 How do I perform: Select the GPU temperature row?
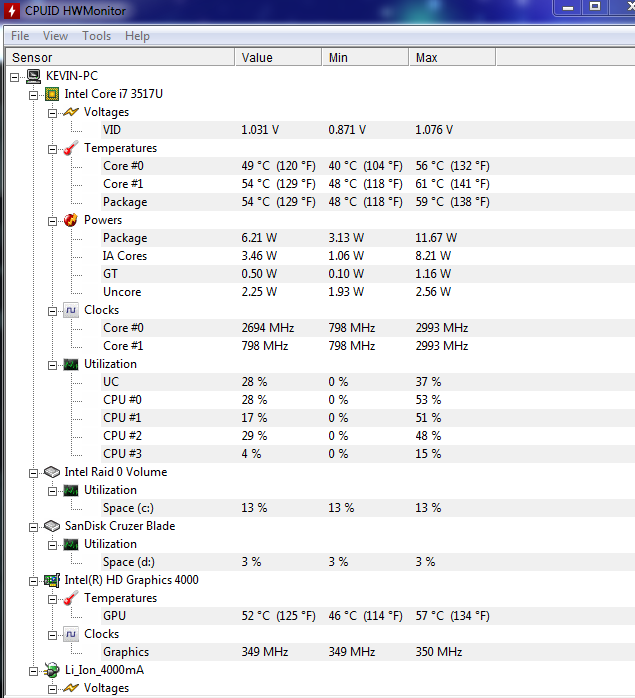[368, 616]
